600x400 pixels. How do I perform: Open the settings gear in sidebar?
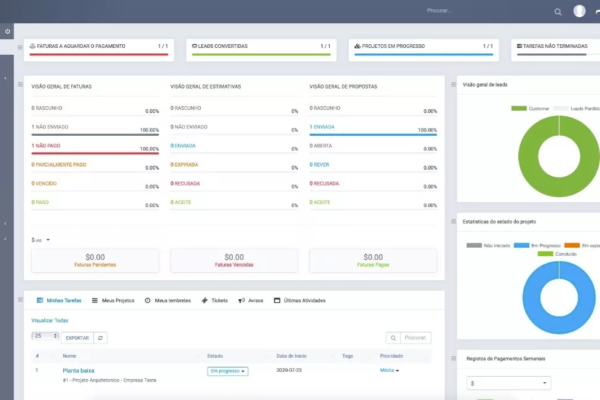tap(7, 32)
